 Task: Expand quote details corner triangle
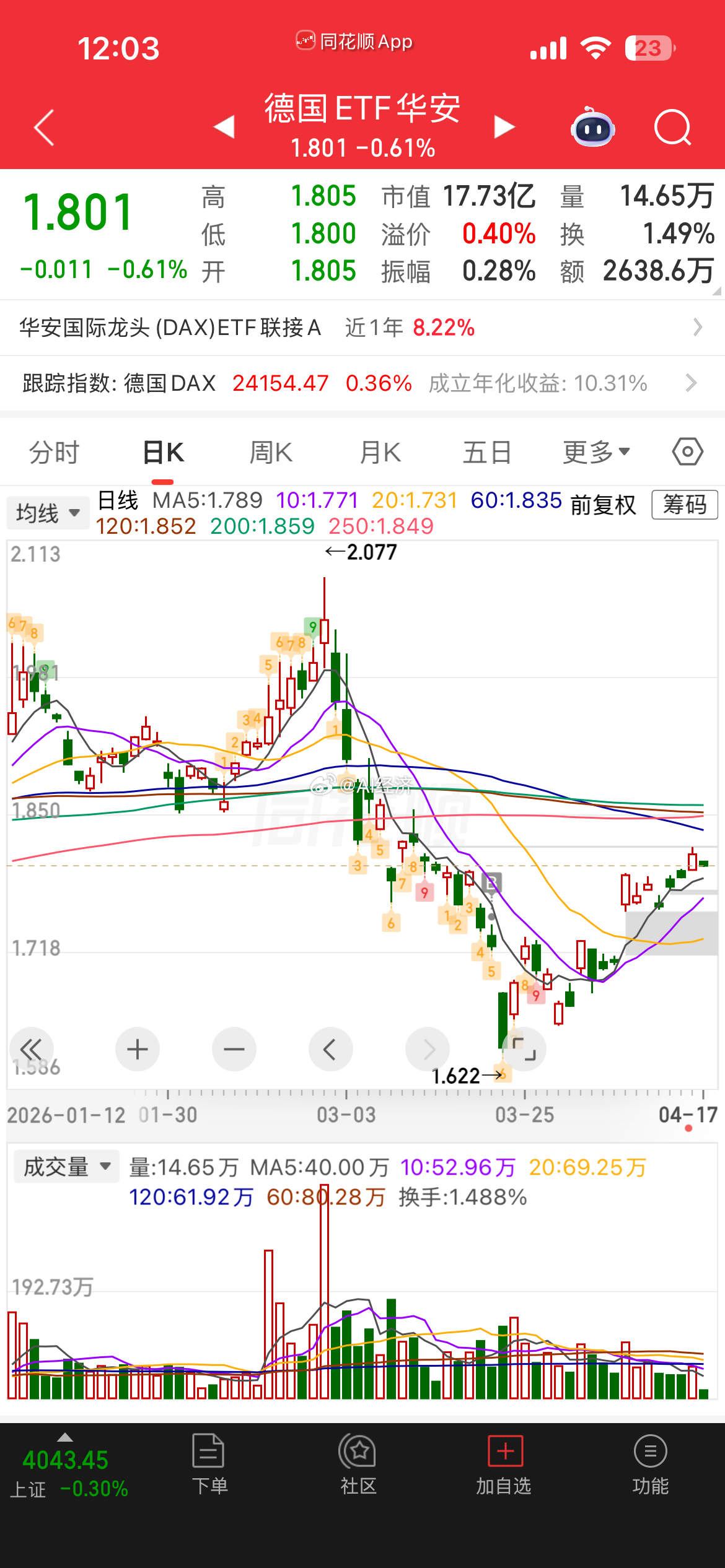point(717,290)
